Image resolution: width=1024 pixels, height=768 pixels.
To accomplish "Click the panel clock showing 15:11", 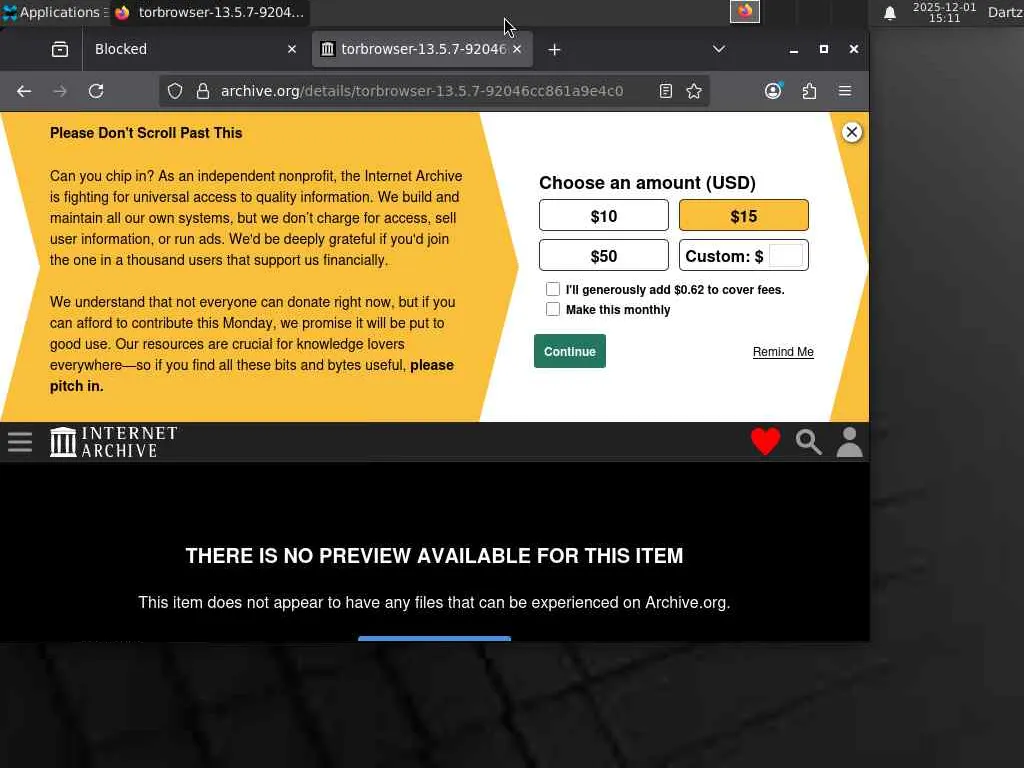I will click(944, 12).
